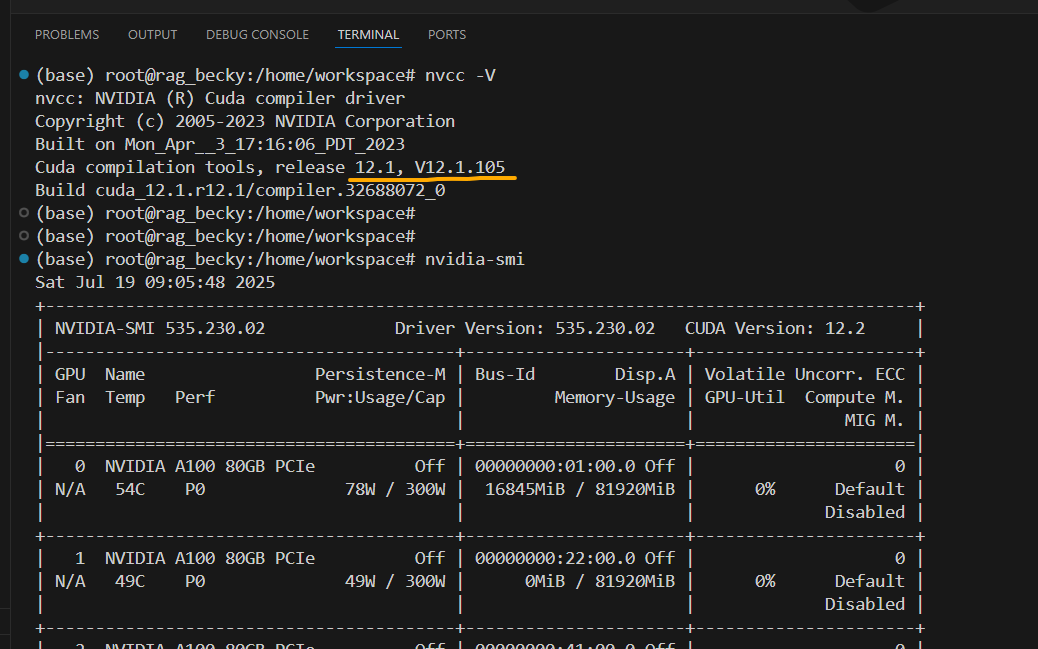Click '0MiB / 81920MiB' memory usage

tap(600, 581)
